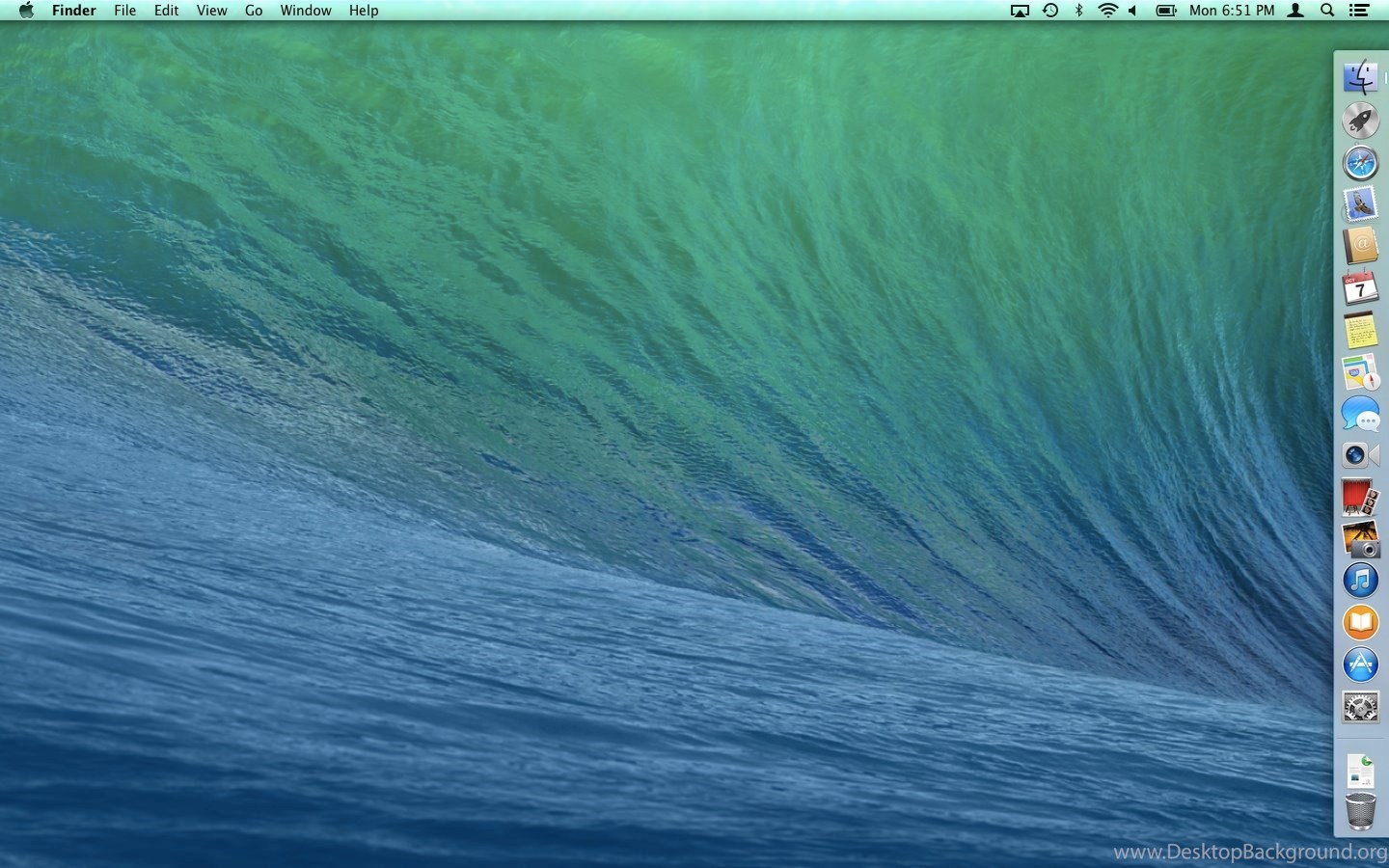Open Notification Center list icon
Viewport: 1389px width, 868px height.
[x=1359, y=11]
